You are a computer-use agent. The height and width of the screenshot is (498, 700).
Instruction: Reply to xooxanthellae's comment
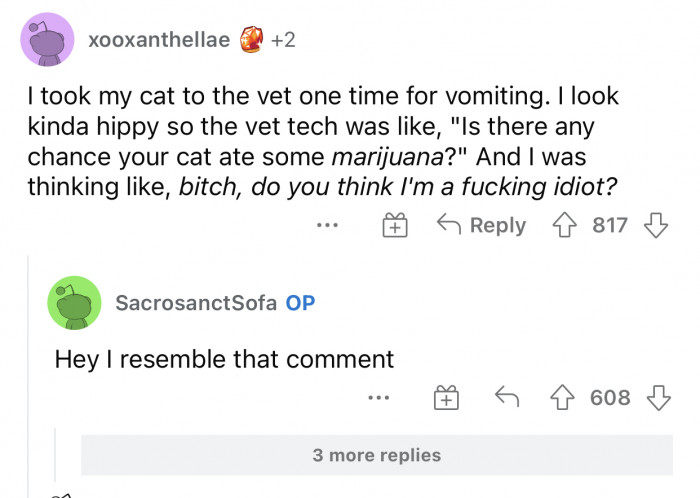pyautogui.click(x=482, y=226)
